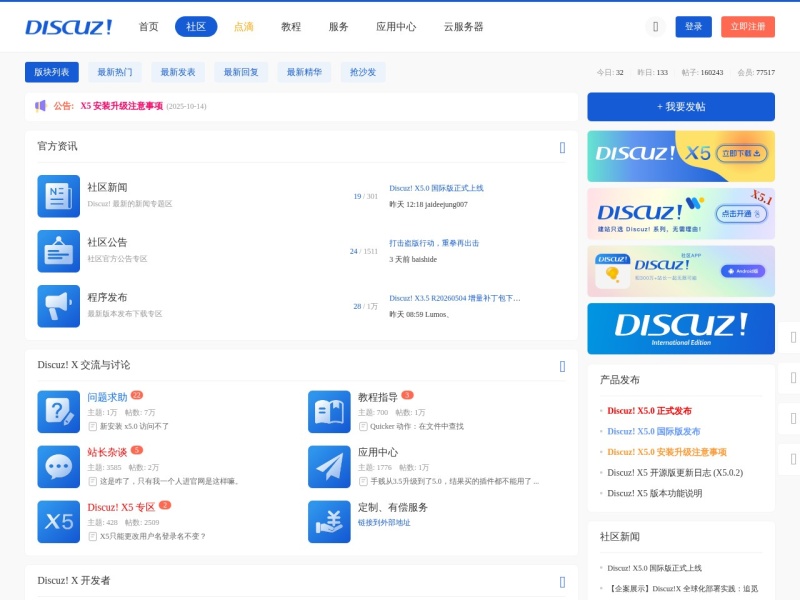Open the search icon in header

[655, 27]
